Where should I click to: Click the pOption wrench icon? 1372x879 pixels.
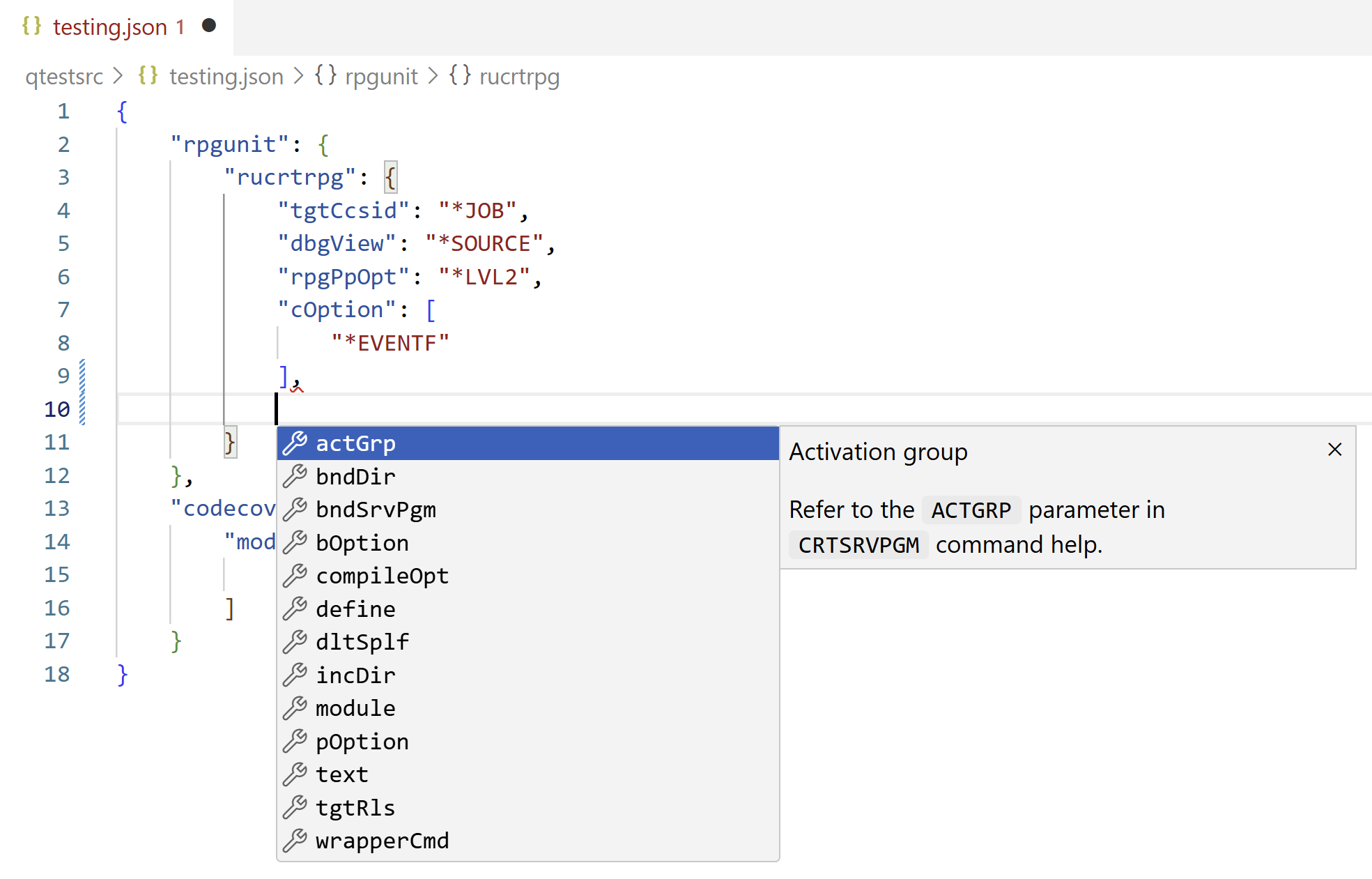tap(295, 741)
